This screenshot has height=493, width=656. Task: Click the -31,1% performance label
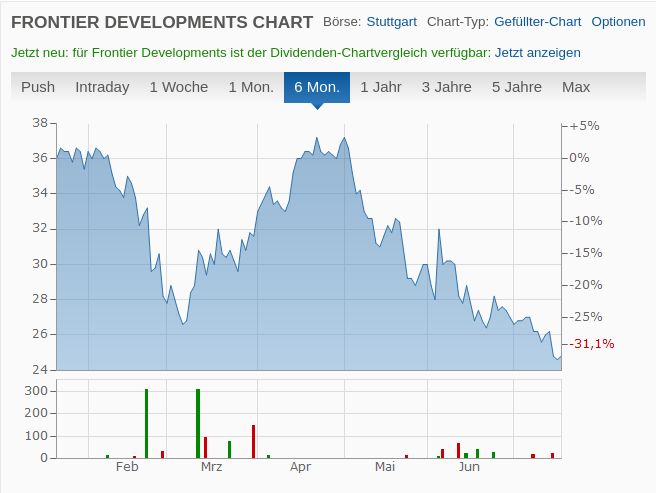(594, 344)
